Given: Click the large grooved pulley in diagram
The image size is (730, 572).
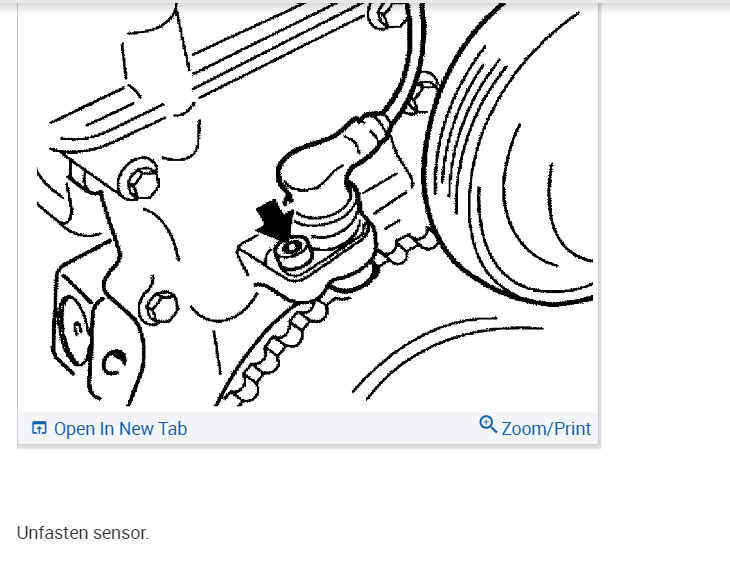Looking at the screenshot, I should click(x=512, y=158).
